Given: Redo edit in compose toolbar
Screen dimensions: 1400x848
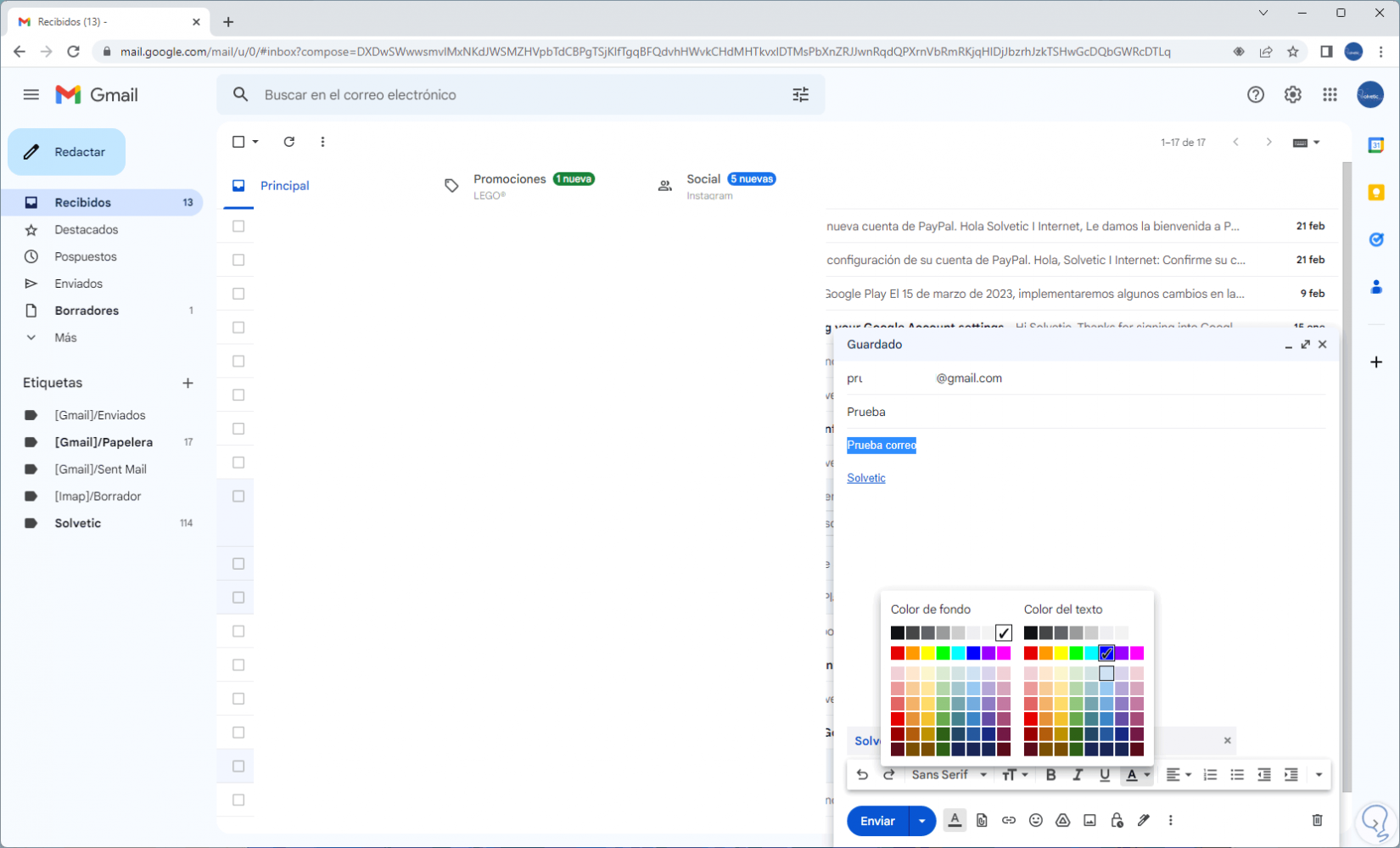Looking at the screenshot, I should pos(889,774).
